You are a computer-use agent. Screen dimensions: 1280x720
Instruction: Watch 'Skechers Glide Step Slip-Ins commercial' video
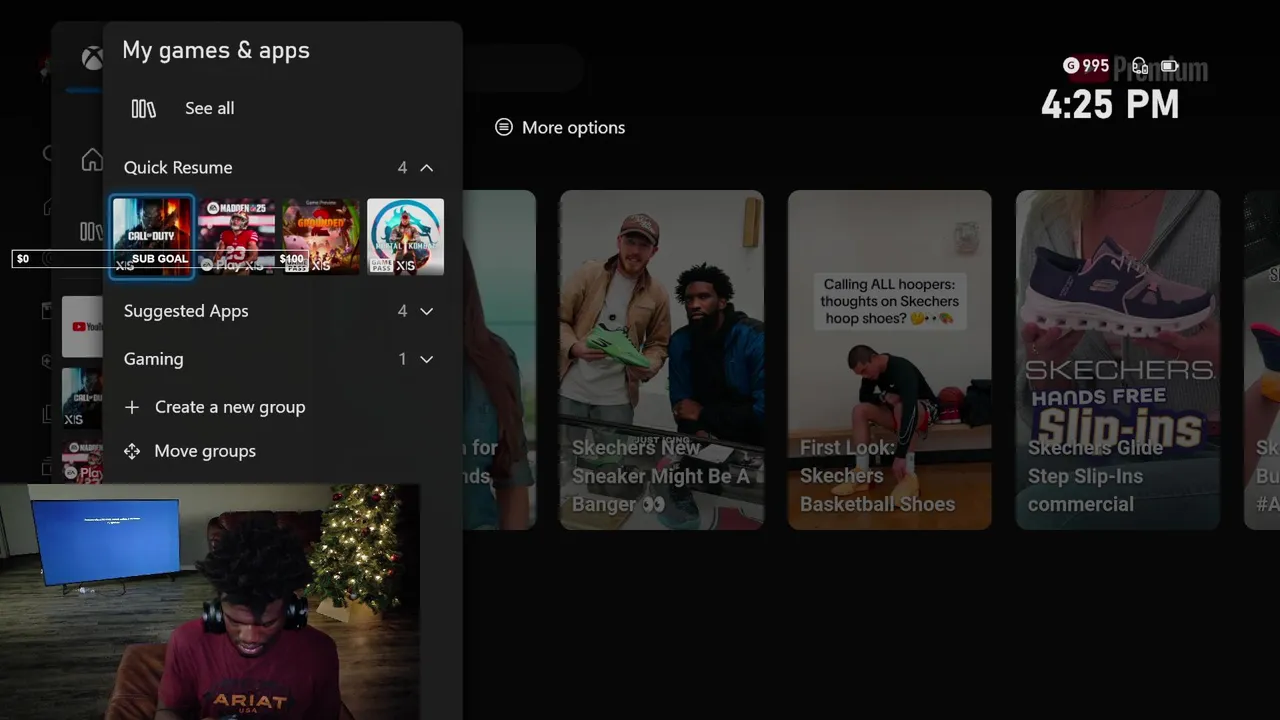coord(1118,359)
